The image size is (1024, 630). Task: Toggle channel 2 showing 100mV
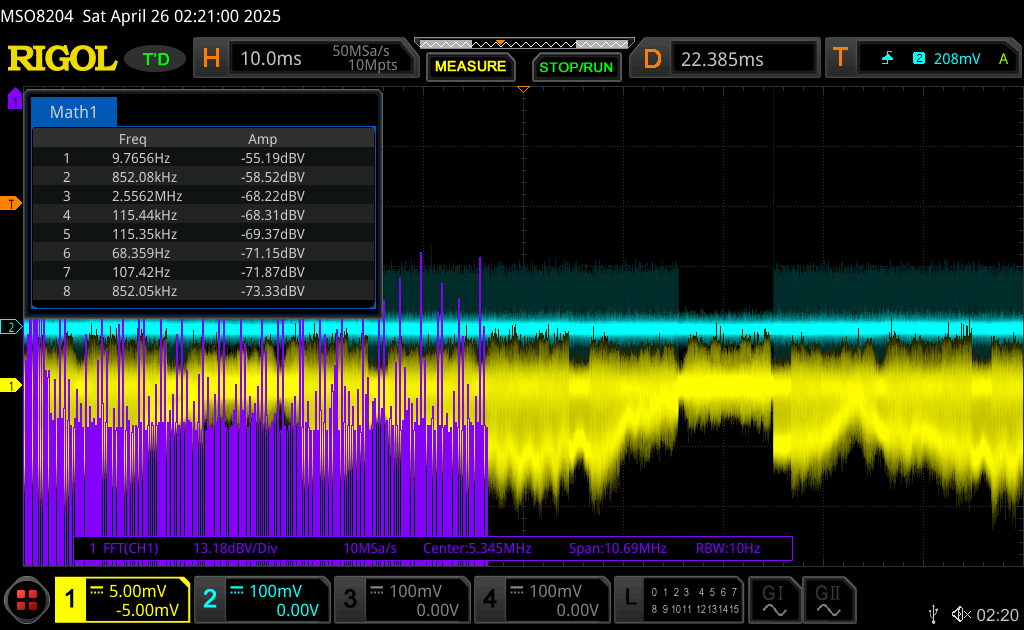pyautogui.click(x=262, y=600)
